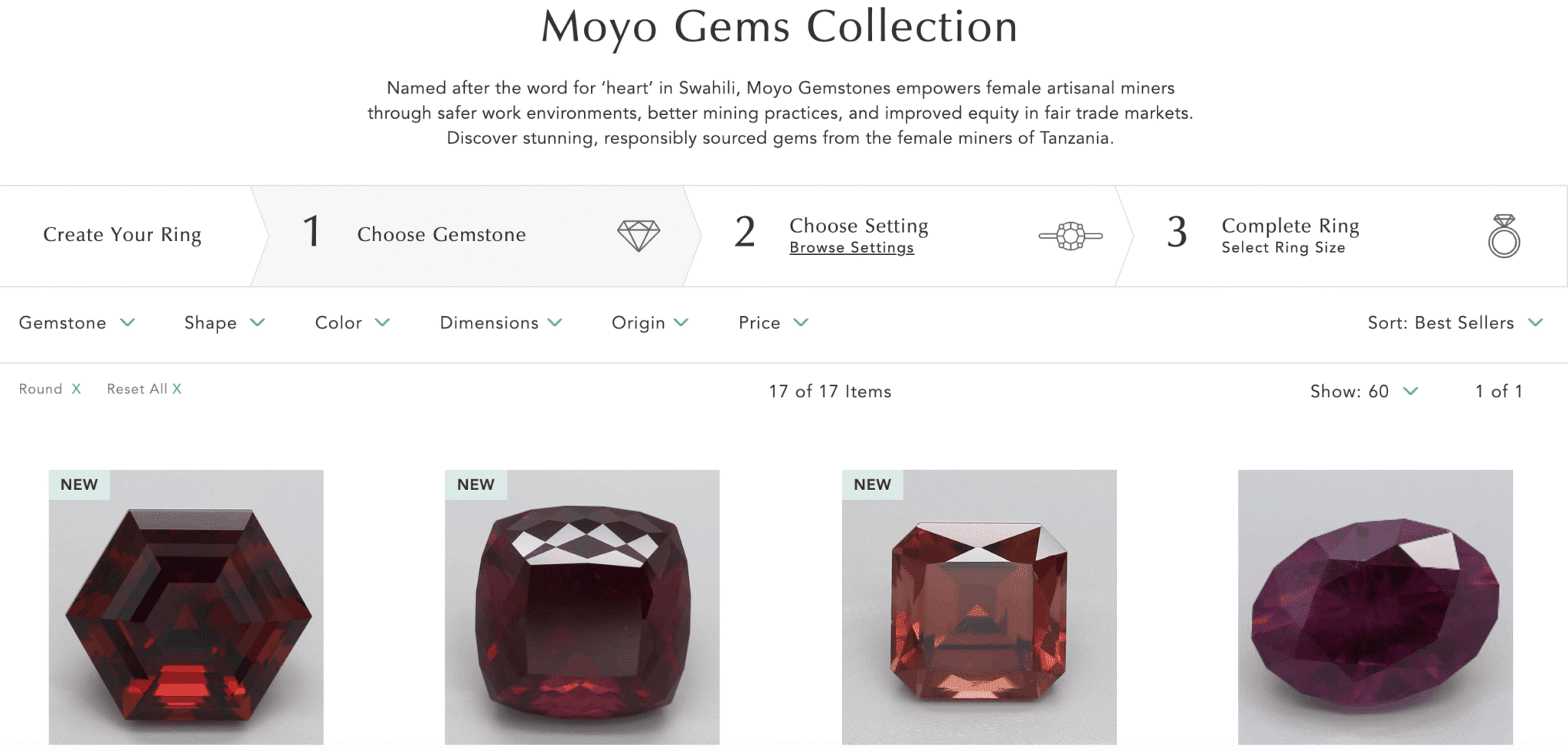Open the purple oval gemstone thumbnail
The height and width of the screenshot is (751, 1568).
(1375, 607)
